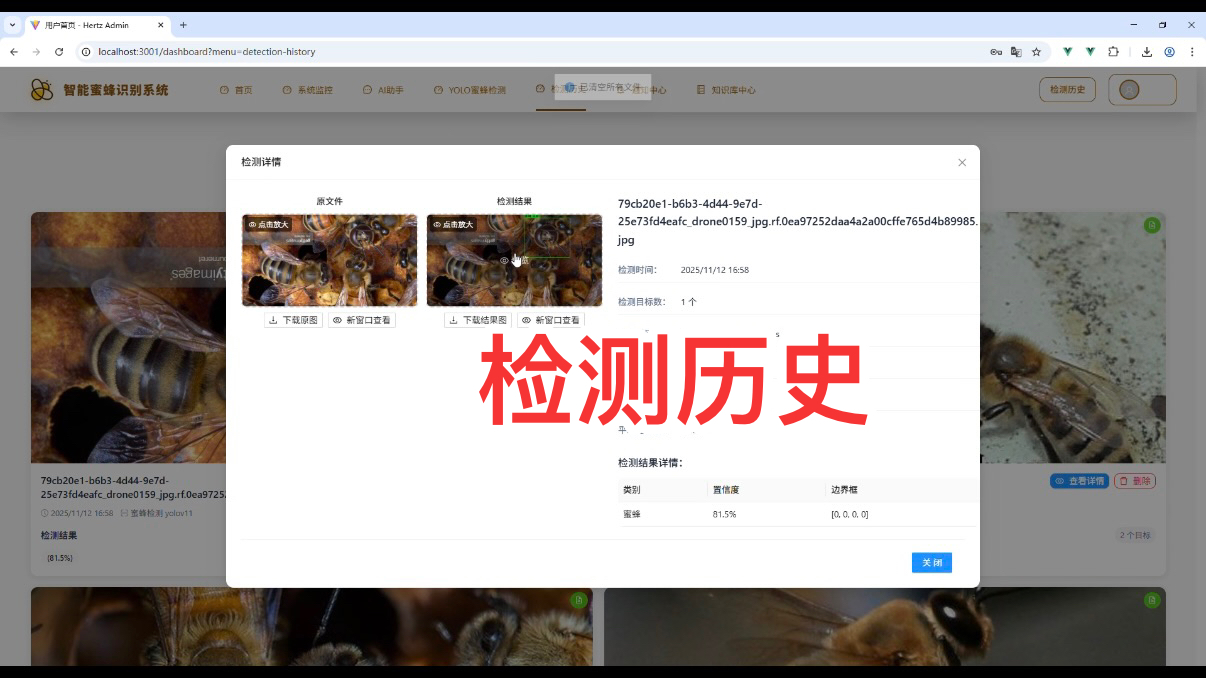1206x678 pixels.
Task: Click the green badge icon on bottom-left bee card
Action: 578,600
